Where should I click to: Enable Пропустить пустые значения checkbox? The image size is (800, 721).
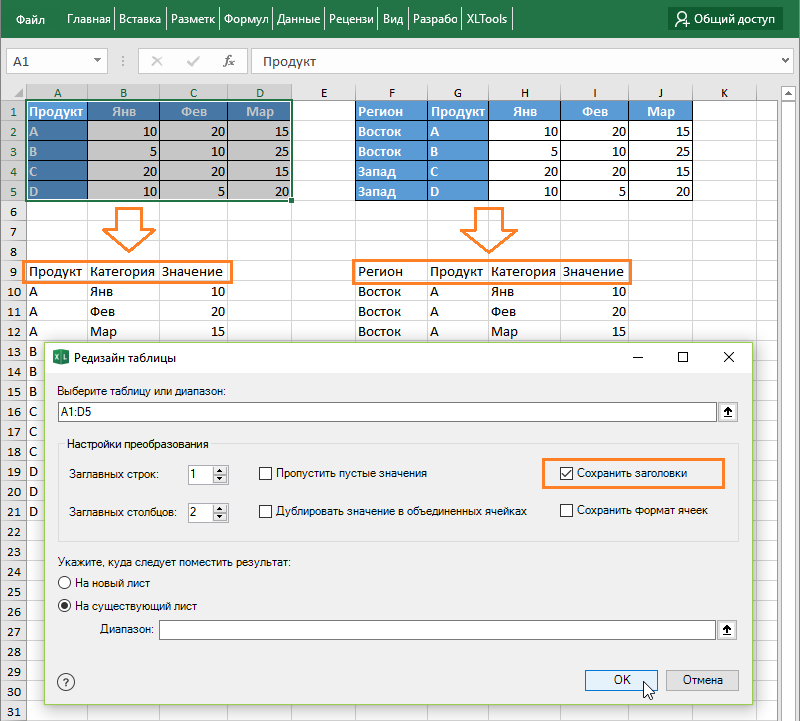tap(266, 473)
